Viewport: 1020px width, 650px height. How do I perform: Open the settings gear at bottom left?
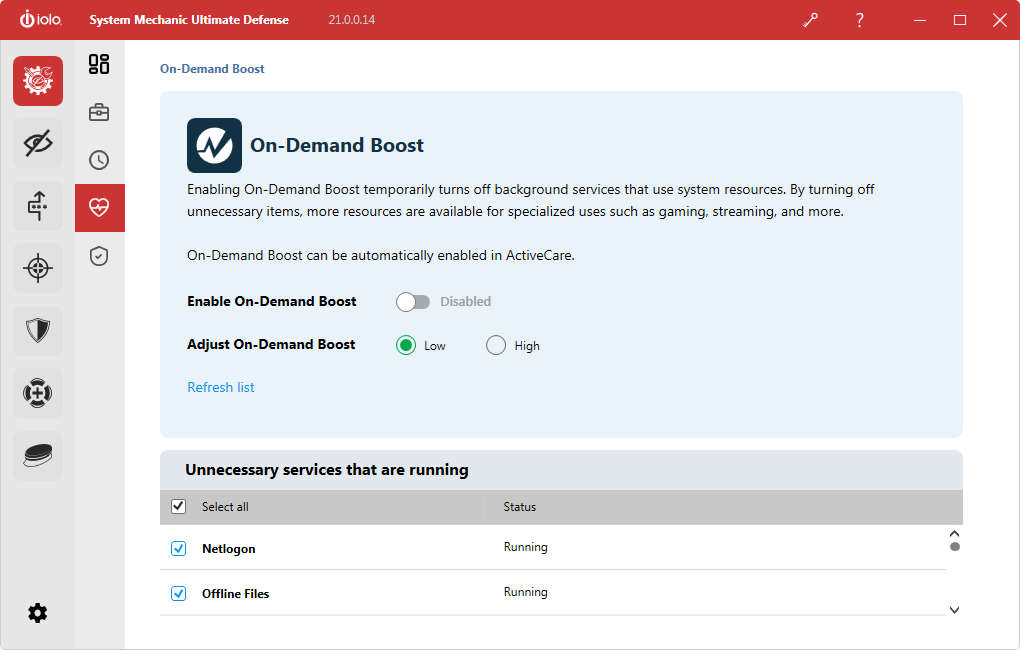38,613
